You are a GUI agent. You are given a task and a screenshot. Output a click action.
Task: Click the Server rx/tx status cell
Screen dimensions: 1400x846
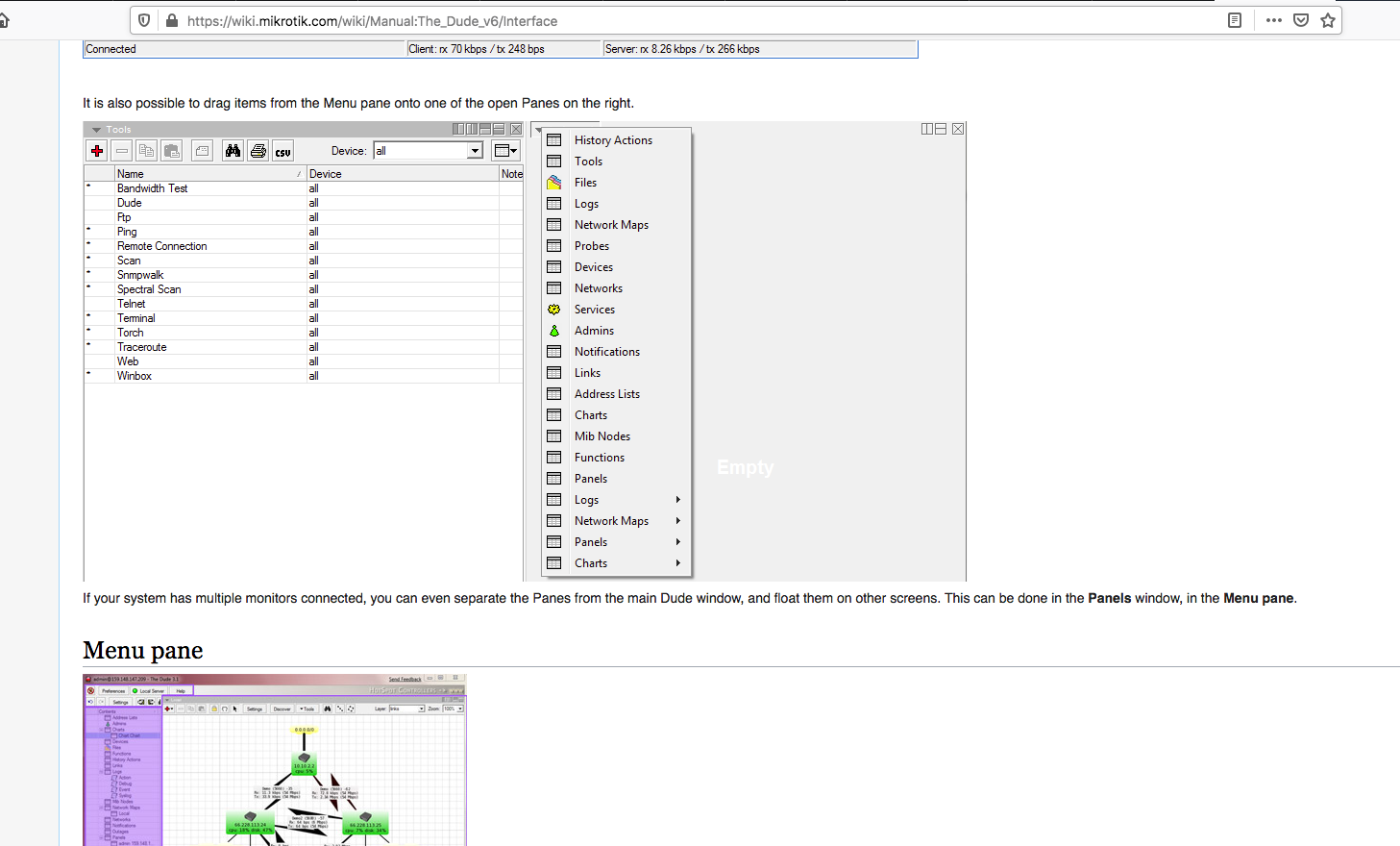point(760,49)
